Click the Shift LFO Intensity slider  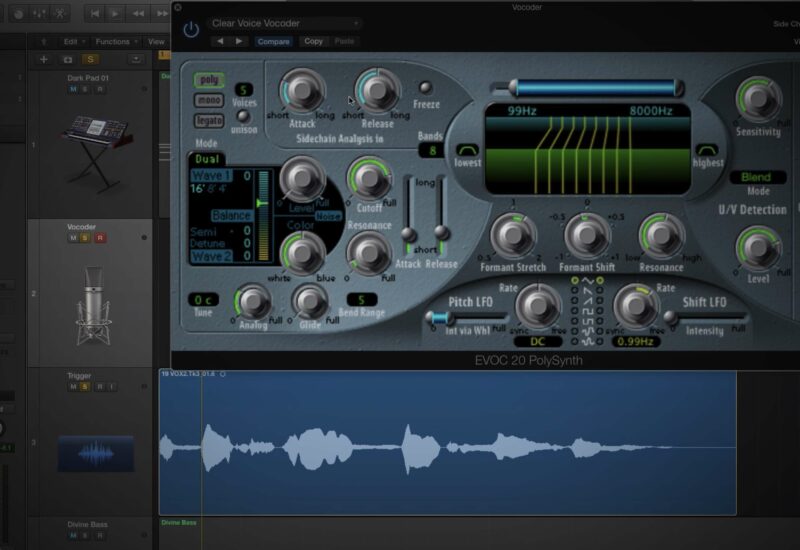[705, 318]
